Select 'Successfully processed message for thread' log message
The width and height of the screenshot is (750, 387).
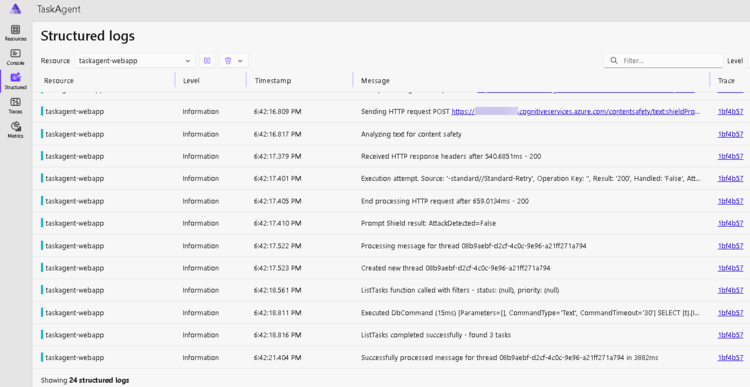pos(510,357)
